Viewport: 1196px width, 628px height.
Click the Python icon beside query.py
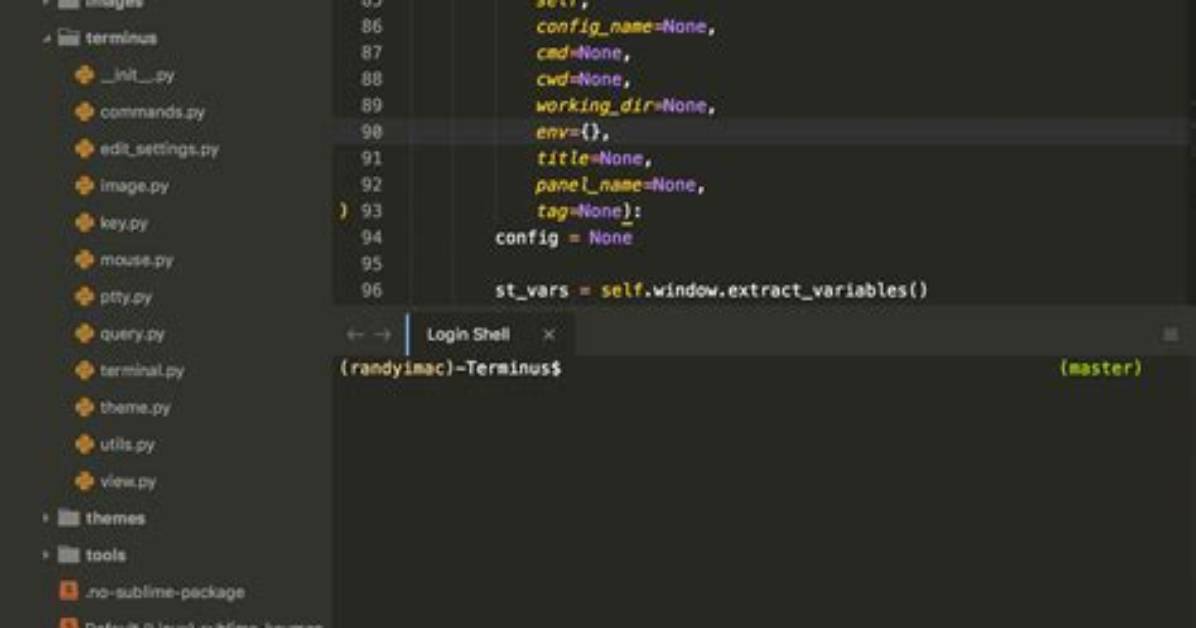(84, 333)
